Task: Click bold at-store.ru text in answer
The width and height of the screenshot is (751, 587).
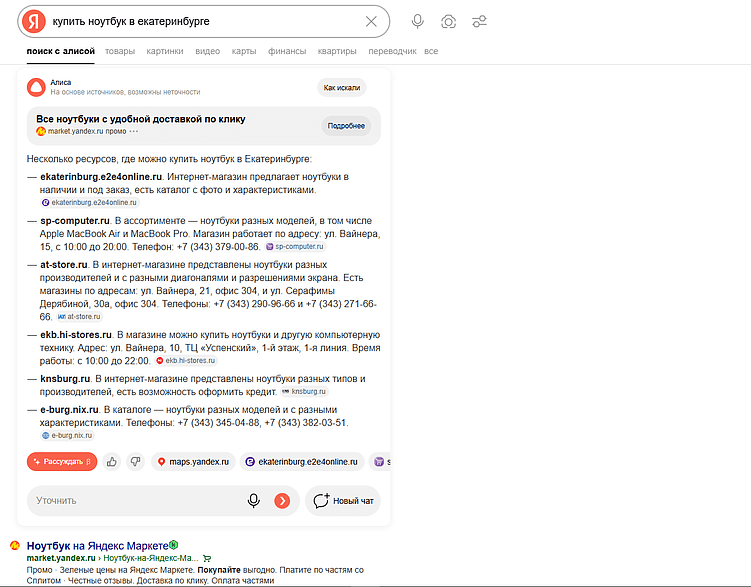Action: pyautogui.click(x=64, y=265)
